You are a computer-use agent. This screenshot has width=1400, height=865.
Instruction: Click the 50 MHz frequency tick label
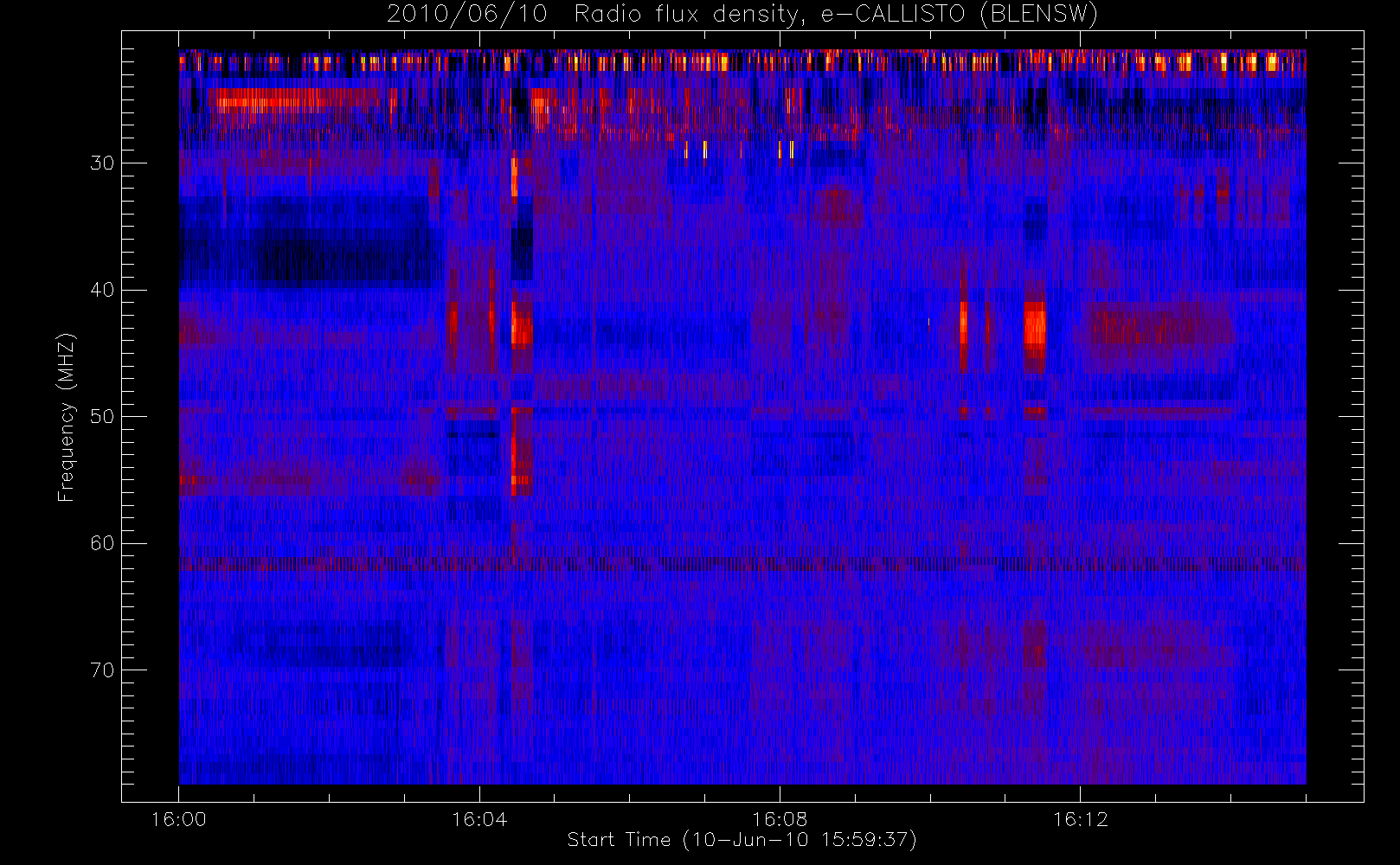[102, 417]
